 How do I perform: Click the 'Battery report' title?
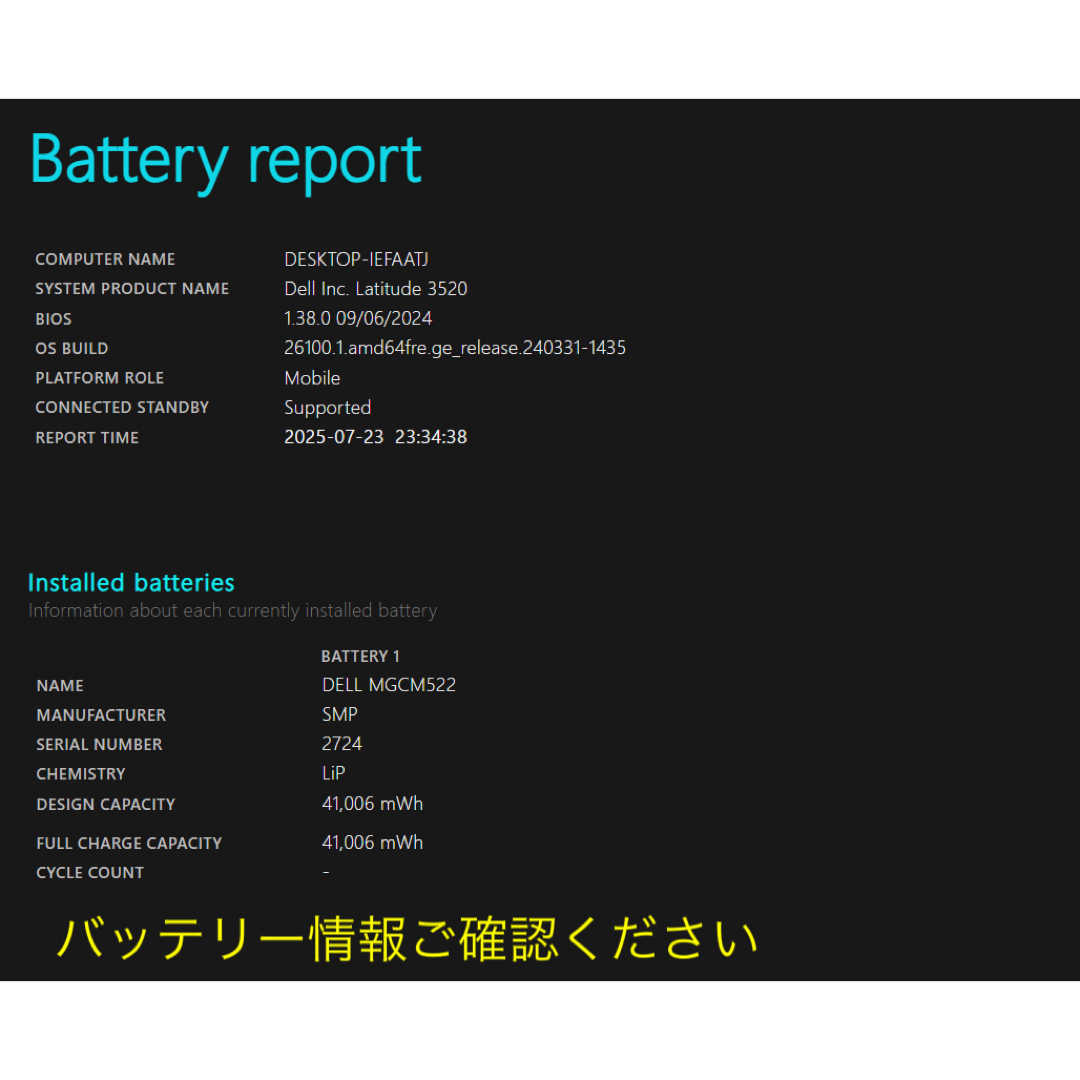(x=226, y=163)
